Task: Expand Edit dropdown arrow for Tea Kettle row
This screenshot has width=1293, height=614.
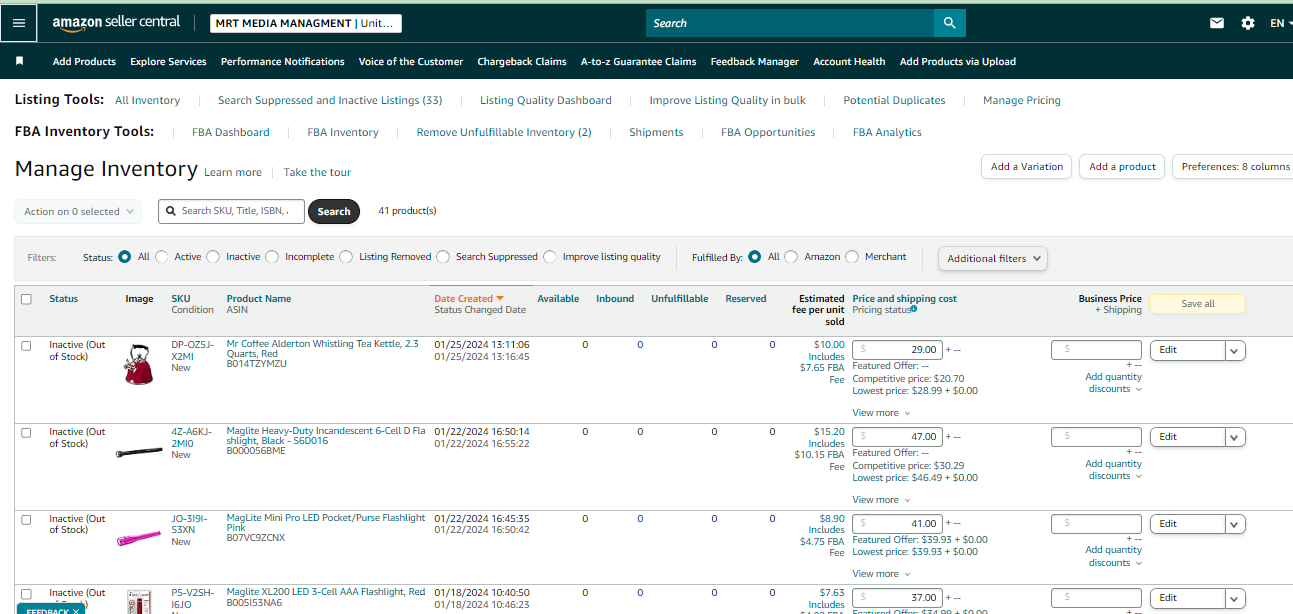Action: coord(1235,350)
